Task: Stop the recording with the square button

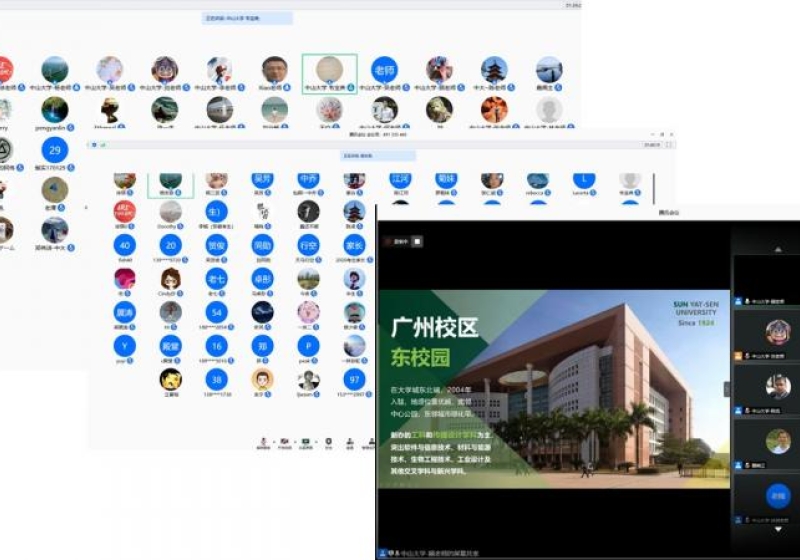Action: [417, 241]
